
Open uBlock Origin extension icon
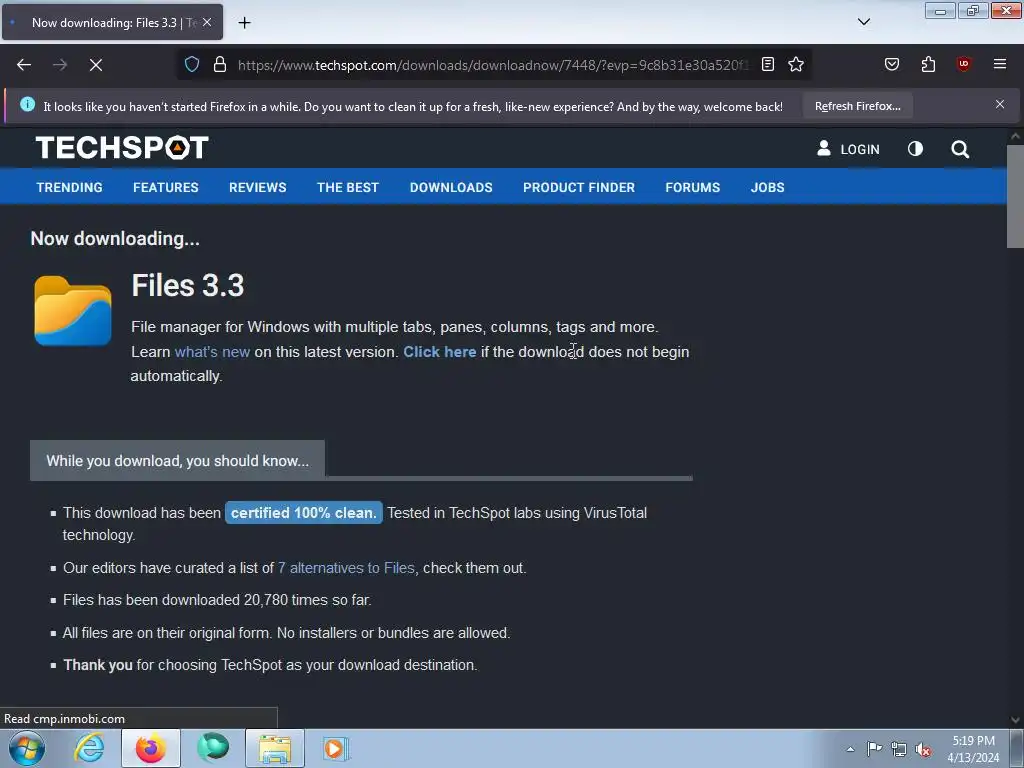(963, 64)
